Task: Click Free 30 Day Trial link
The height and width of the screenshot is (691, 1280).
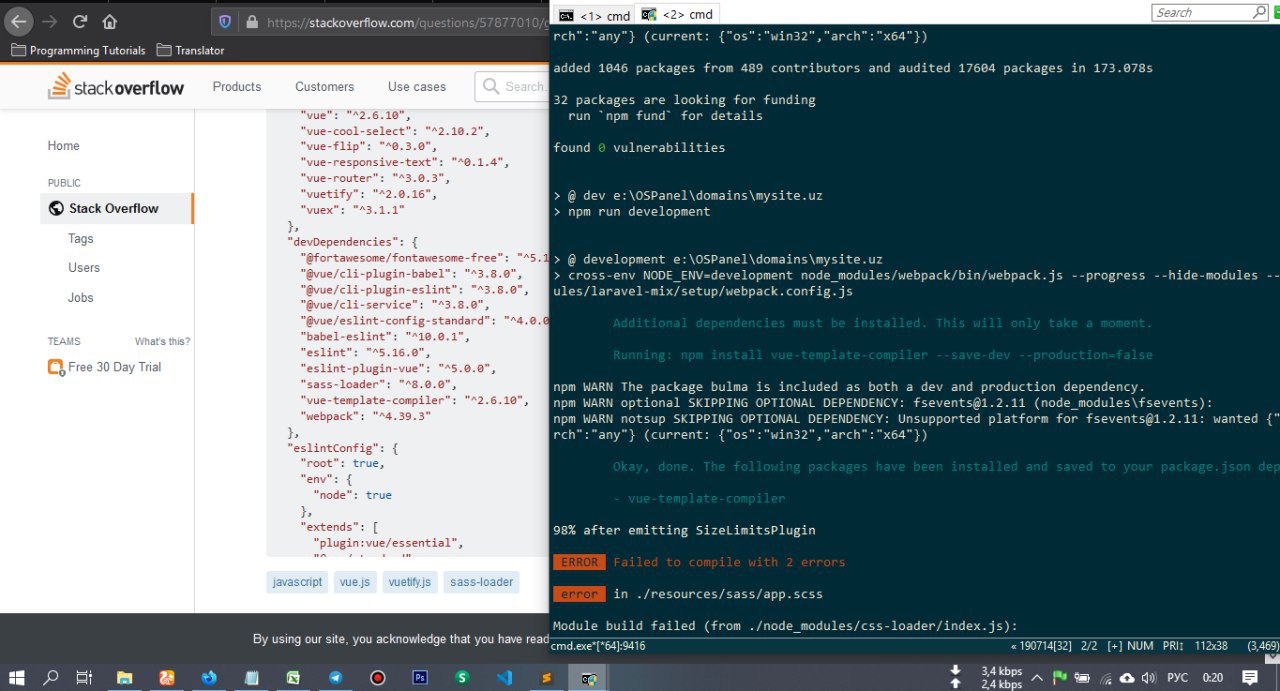Action: click(114, 367)
